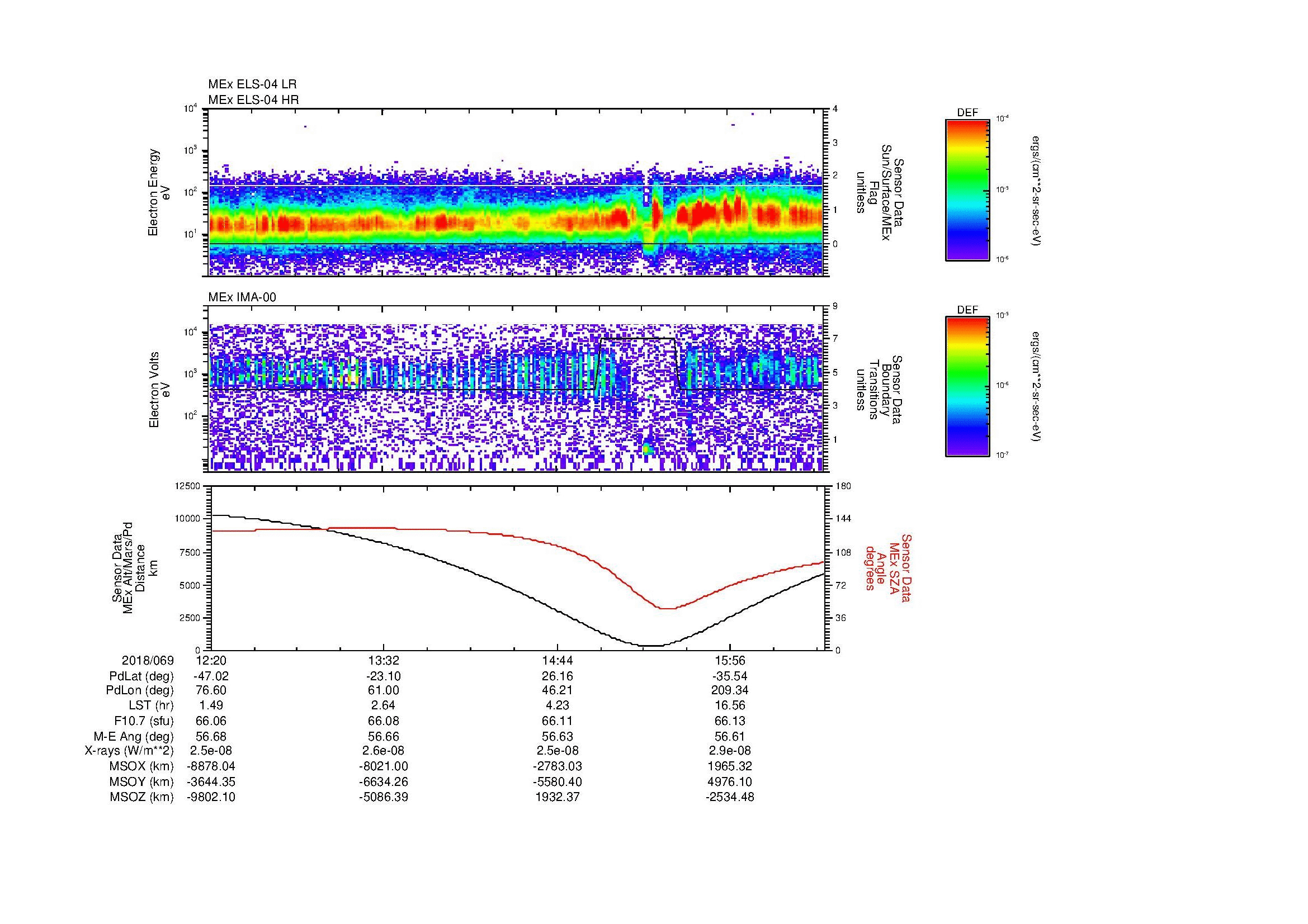Click the 14:44 time tick label
The image size is (1308, 924).
coord(557,661)
